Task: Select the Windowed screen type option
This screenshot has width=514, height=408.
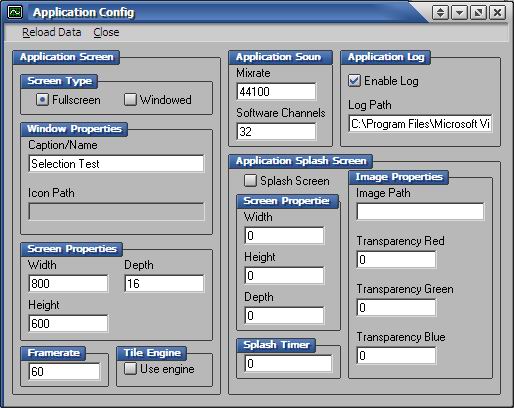Action: coord(130,100)
